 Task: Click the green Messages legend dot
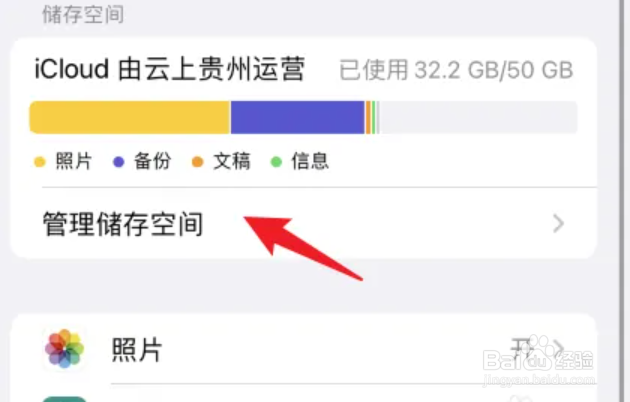276,162
